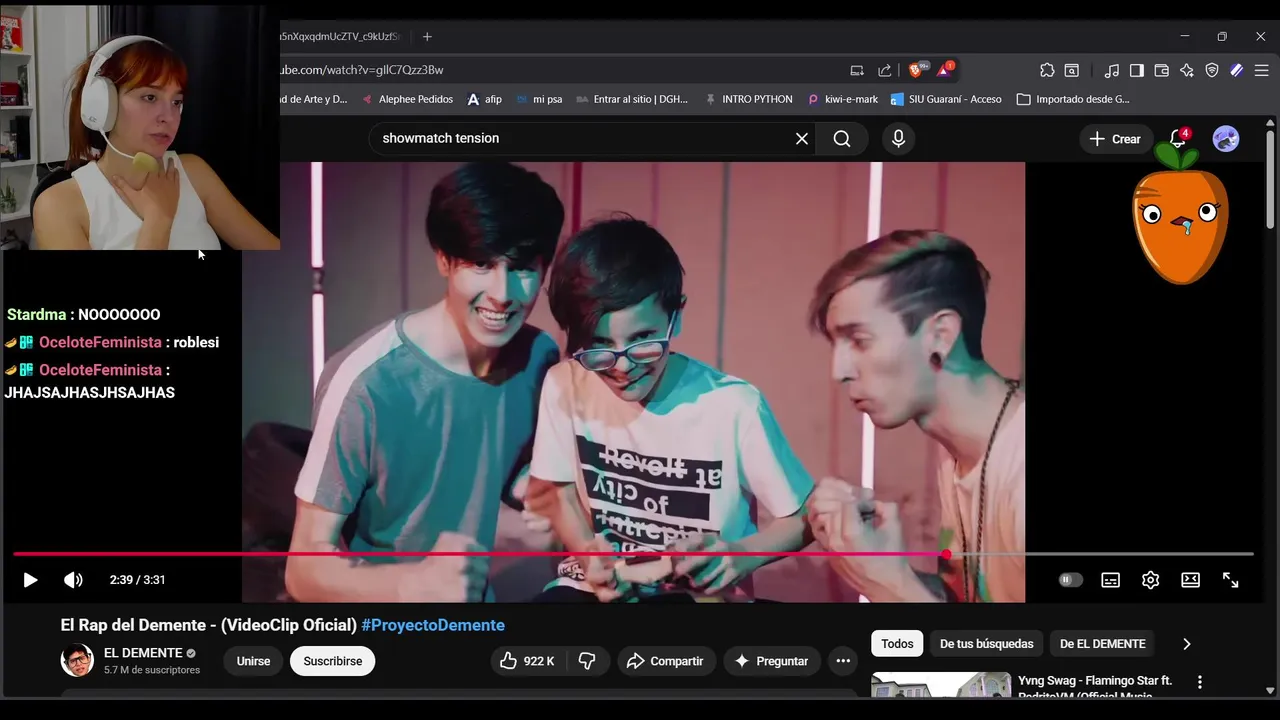Open YouTube notifications bell

click(x=1179, y=139)
